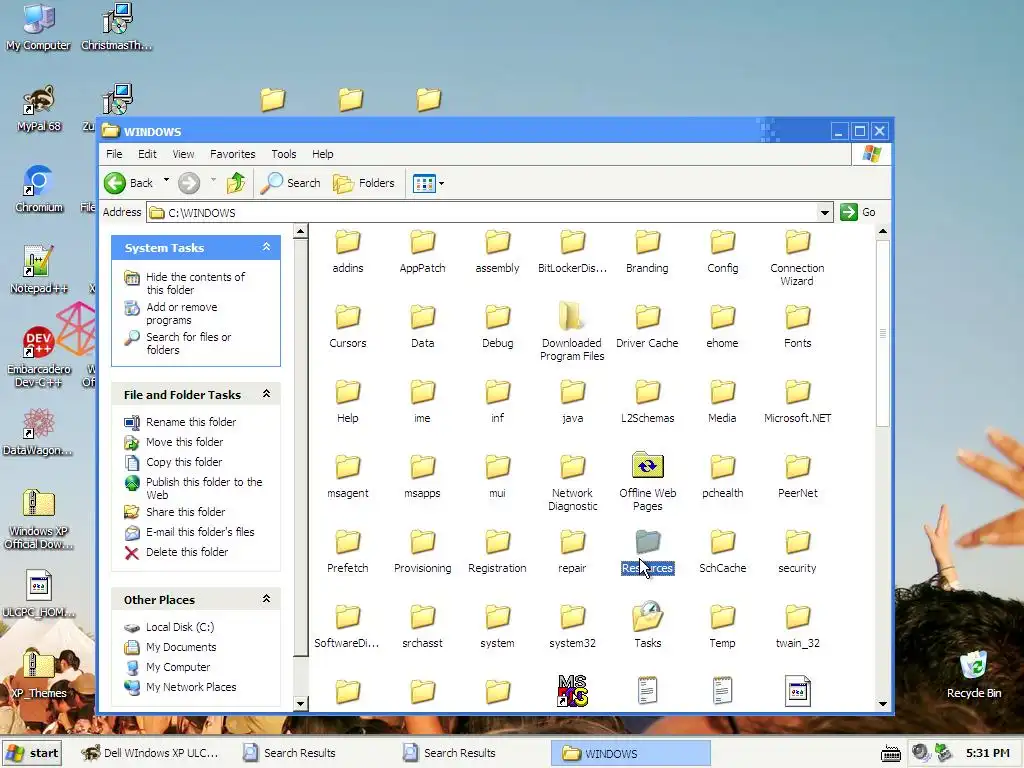Select the Microsoft.NET folder

pos(797,402)
